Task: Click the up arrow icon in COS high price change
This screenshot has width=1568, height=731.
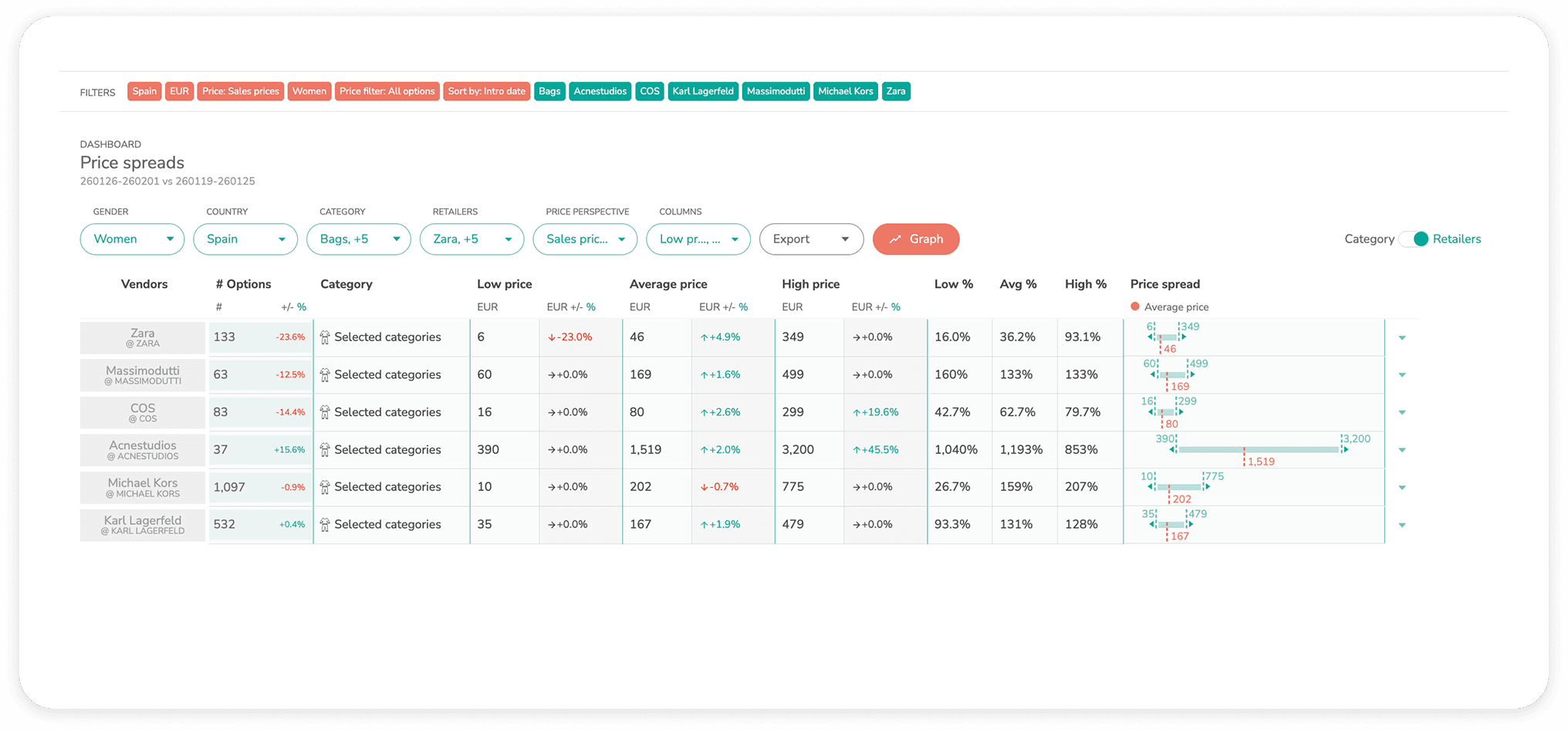Action: (857, 413)
